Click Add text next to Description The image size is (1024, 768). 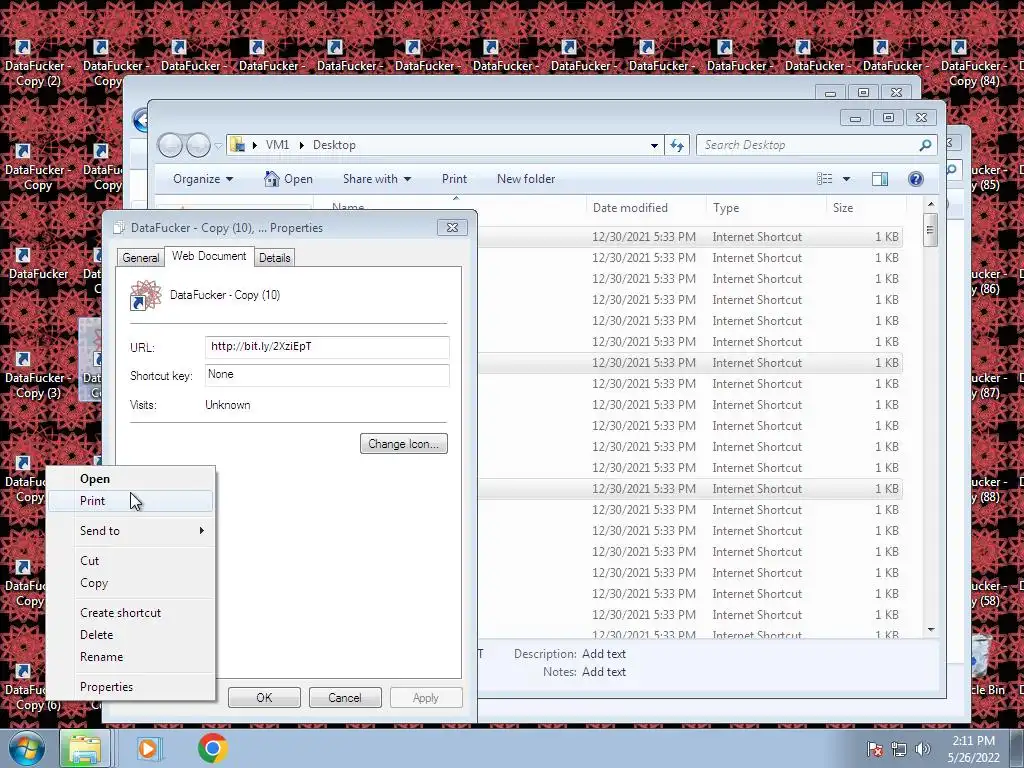604,654
